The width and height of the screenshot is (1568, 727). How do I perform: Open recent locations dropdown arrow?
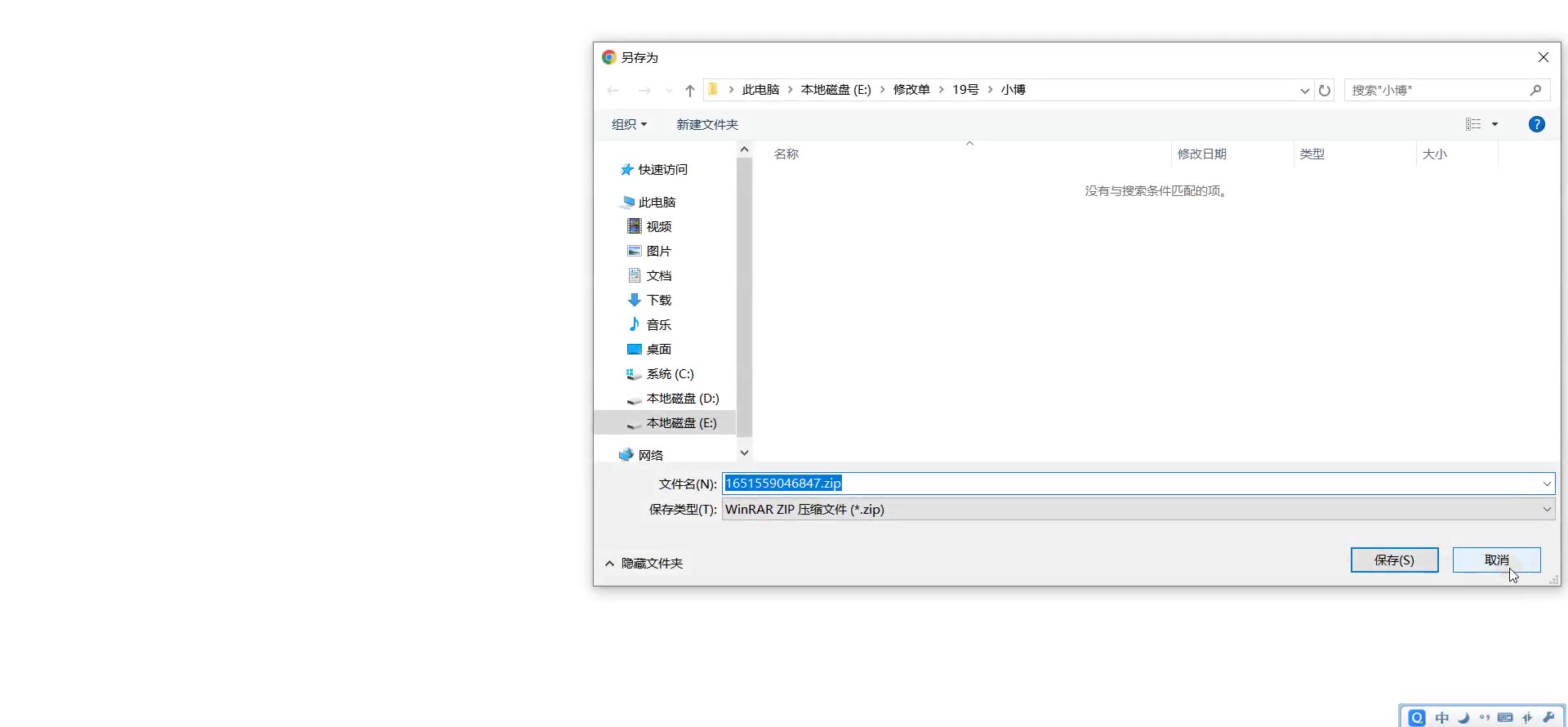coord(669,91)
